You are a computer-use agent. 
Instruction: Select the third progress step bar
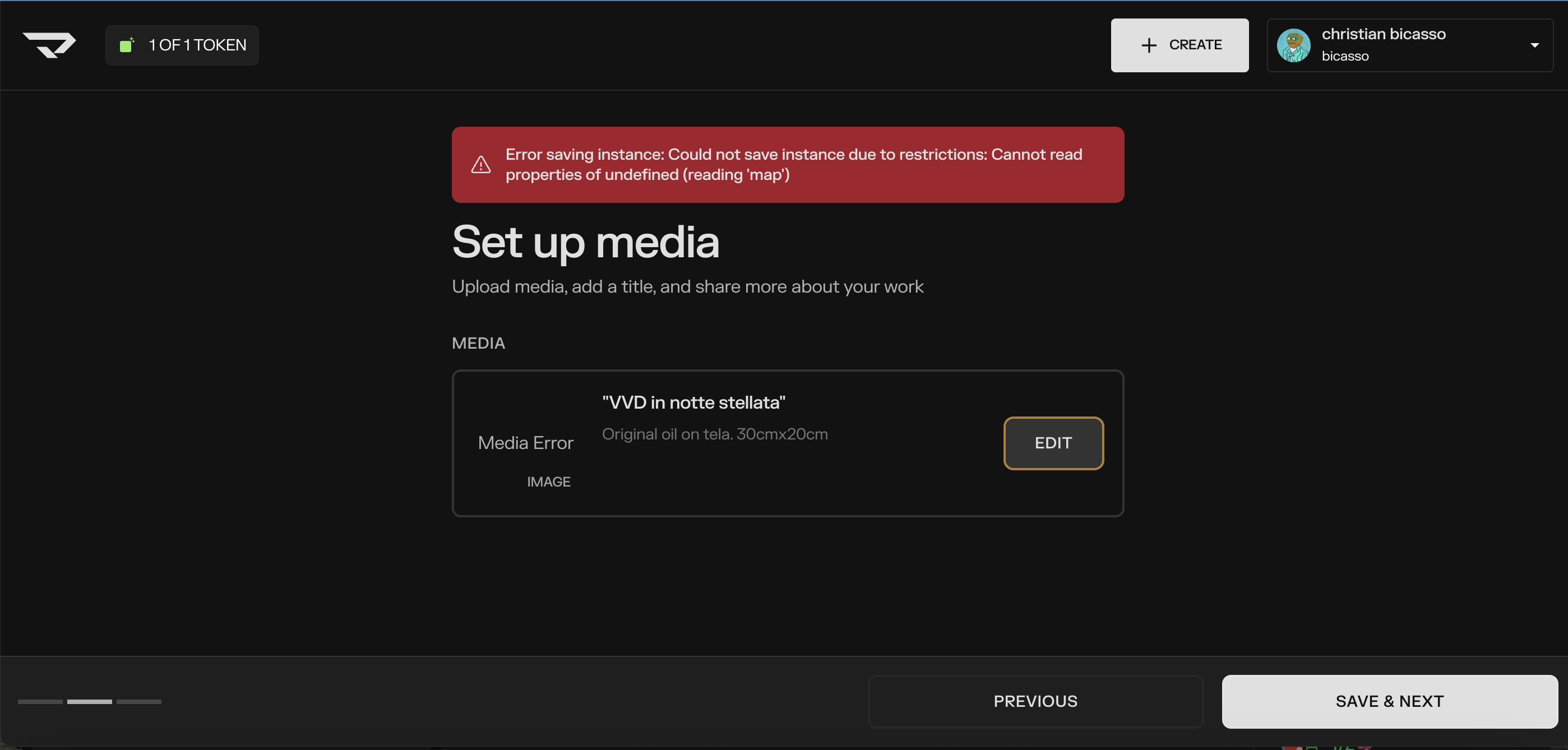coord(139,702)
